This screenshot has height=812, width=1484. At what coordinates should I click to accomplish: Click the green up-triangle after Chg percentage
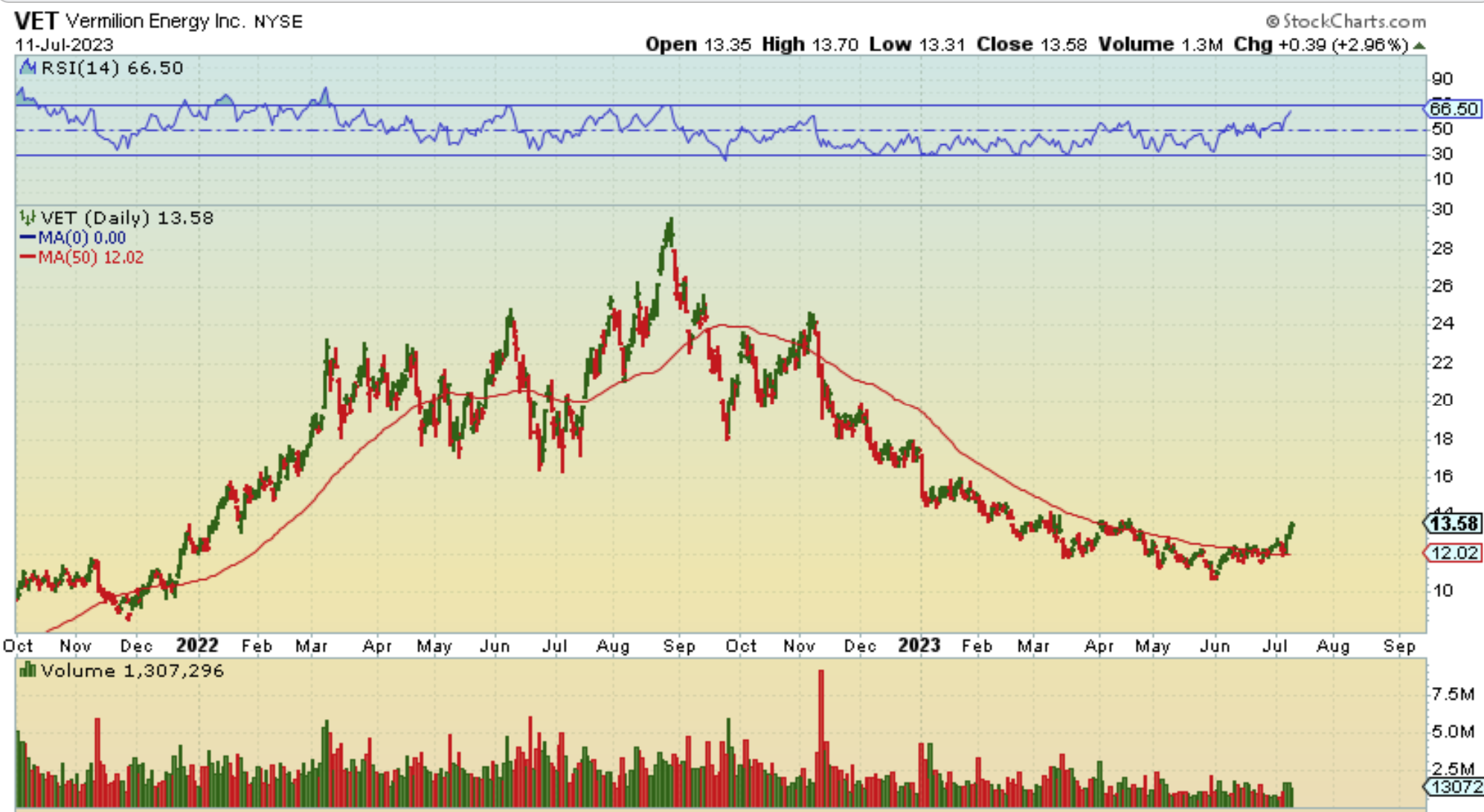(x=1419, y=45)
